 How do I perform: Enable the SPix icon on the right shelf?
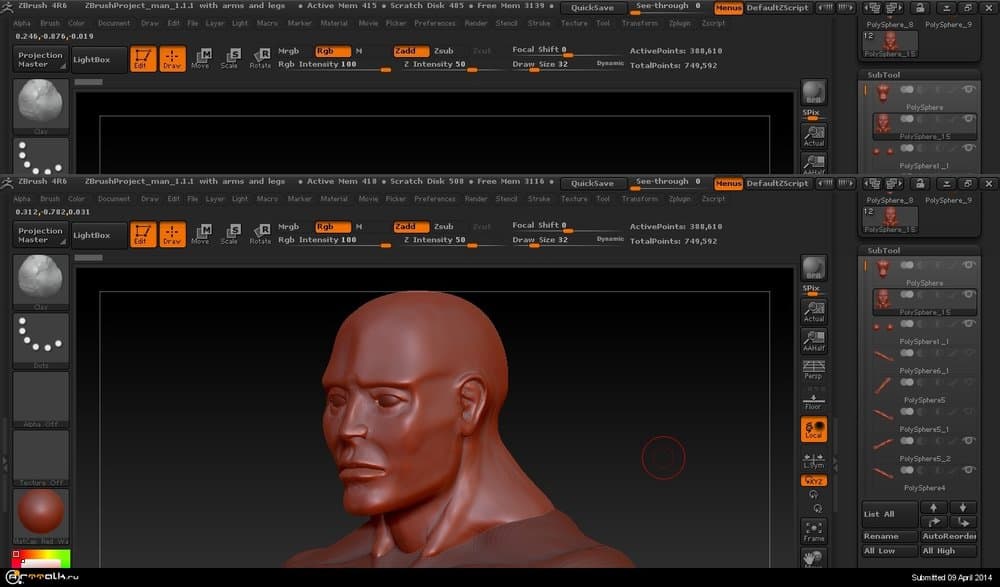pos(813,290)
